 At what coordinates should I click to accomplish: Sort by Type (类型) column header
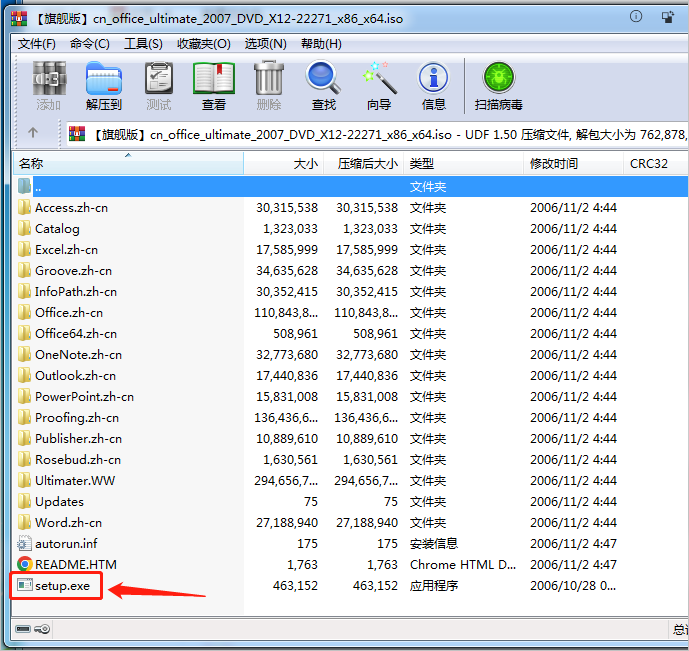click(464, 163)
